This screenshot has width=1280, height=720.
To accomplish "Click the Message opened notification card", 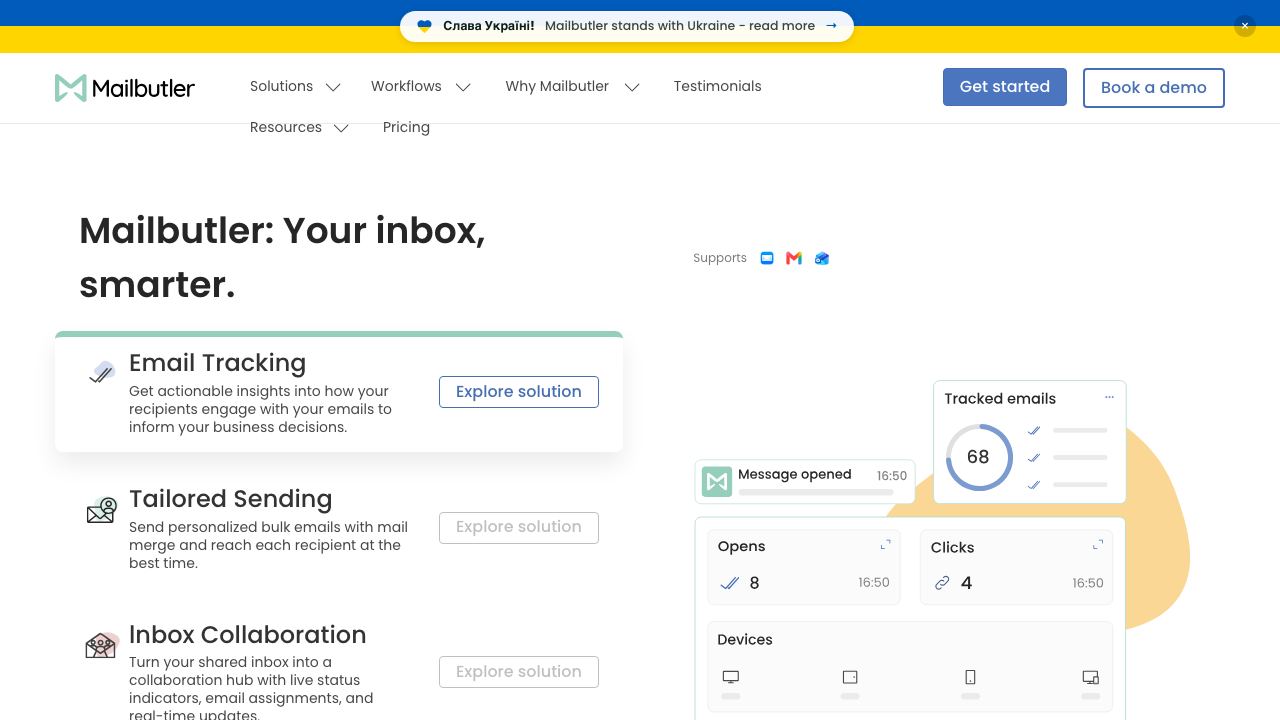I will pyautogui.click(x=805, y=481).
